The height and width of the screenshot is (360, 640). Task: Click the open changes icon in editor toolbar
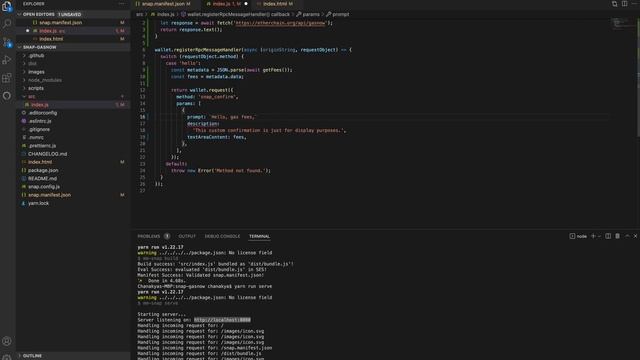tap(614, 4)
